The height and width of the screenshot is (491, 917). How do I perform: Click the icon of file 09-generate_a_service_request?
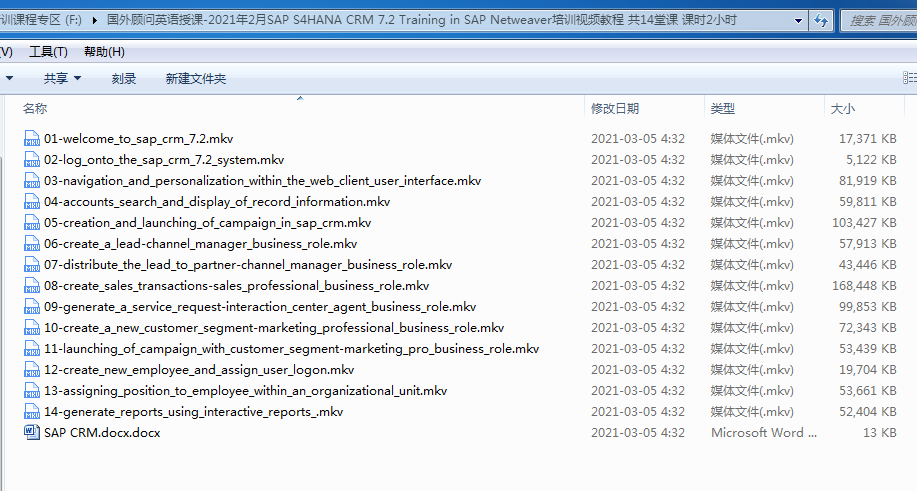[32, 307]
